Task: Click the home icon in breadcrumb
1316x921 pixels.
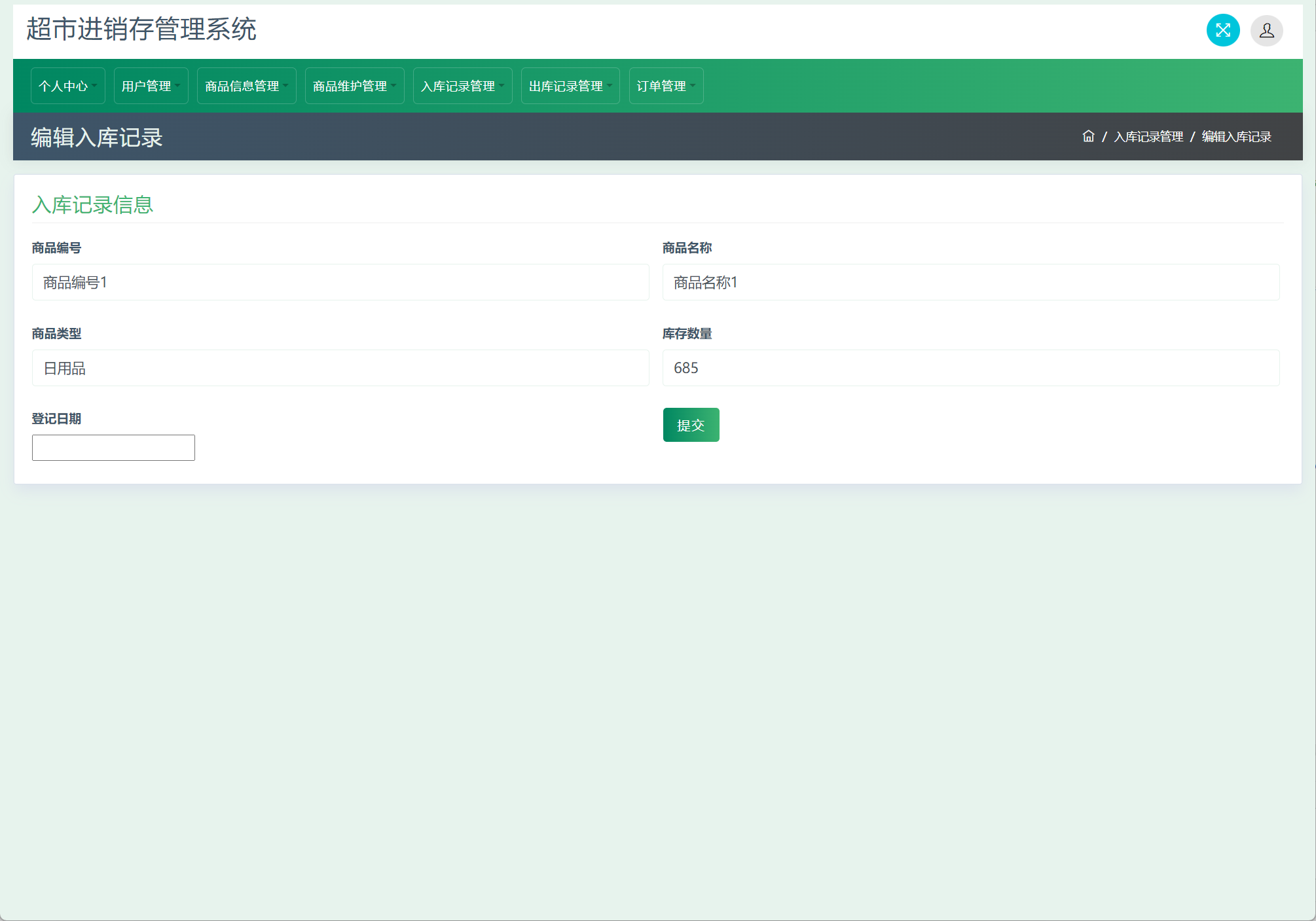Action: coord(1088,136)
